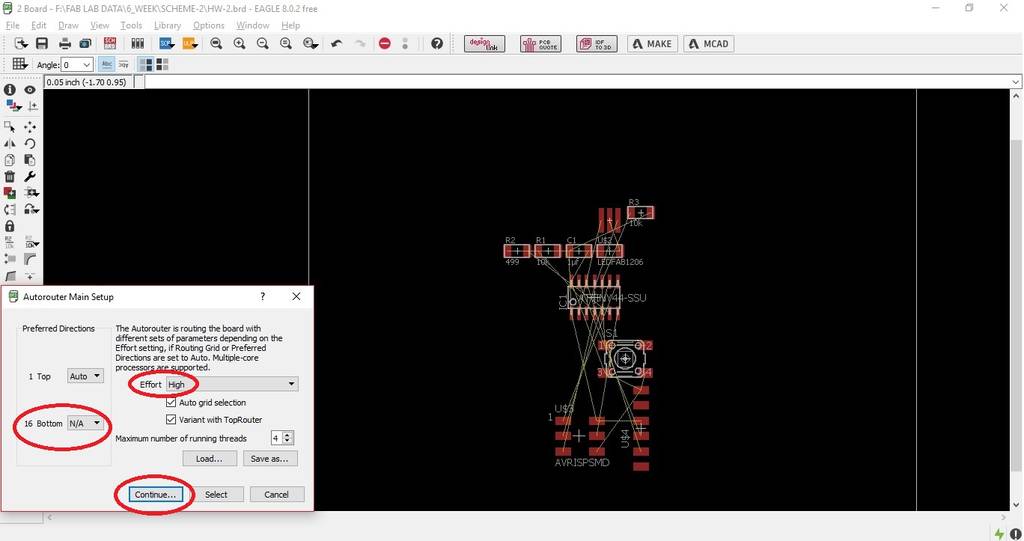
Task: Toggle Variant with TopRouter checkbox
Action: point(171,419)
